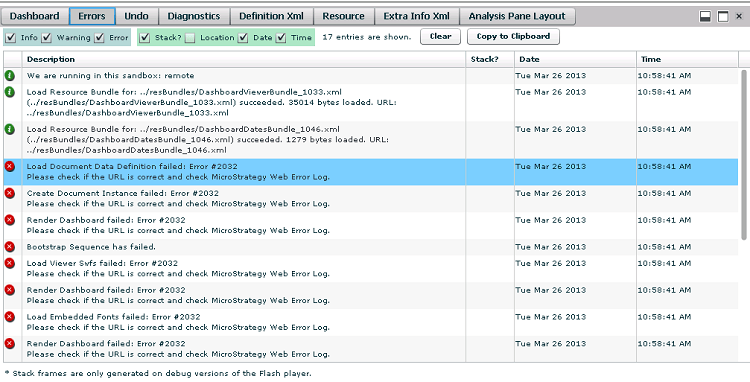Open the Undo tab

(x=136, y=16)
